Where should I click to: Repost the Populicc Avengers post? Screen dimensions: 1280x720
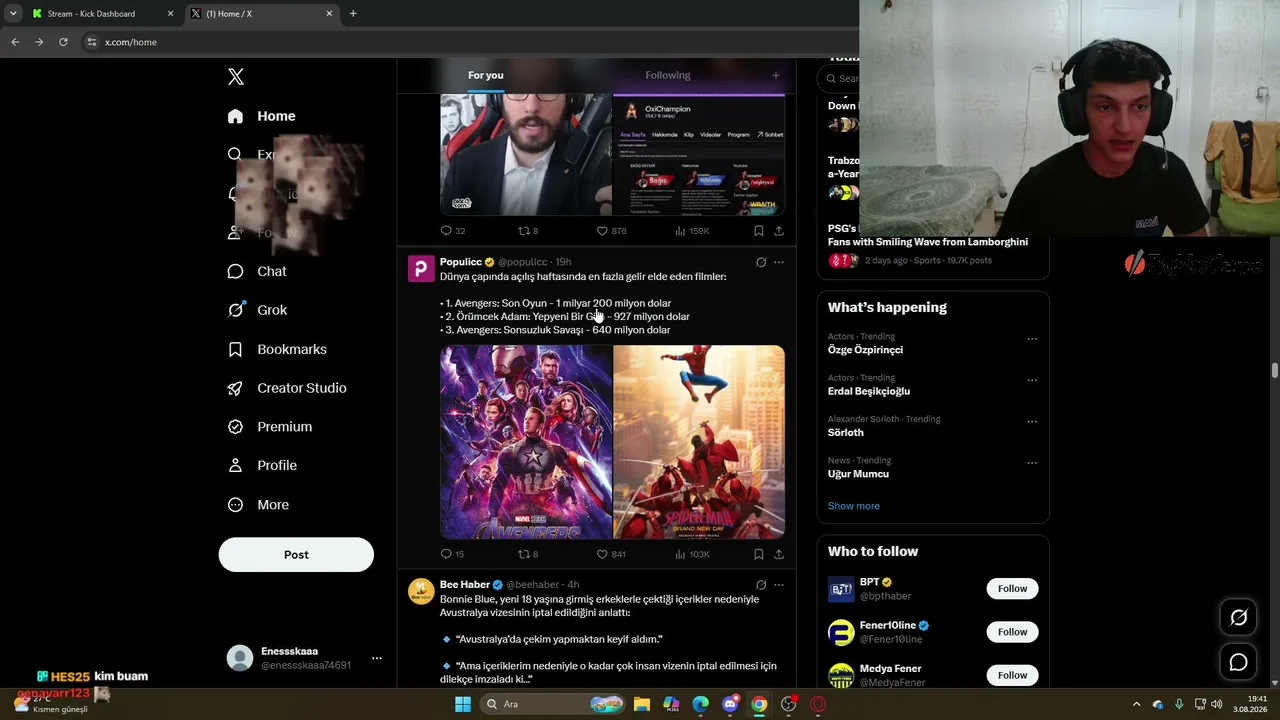(528, 554)
